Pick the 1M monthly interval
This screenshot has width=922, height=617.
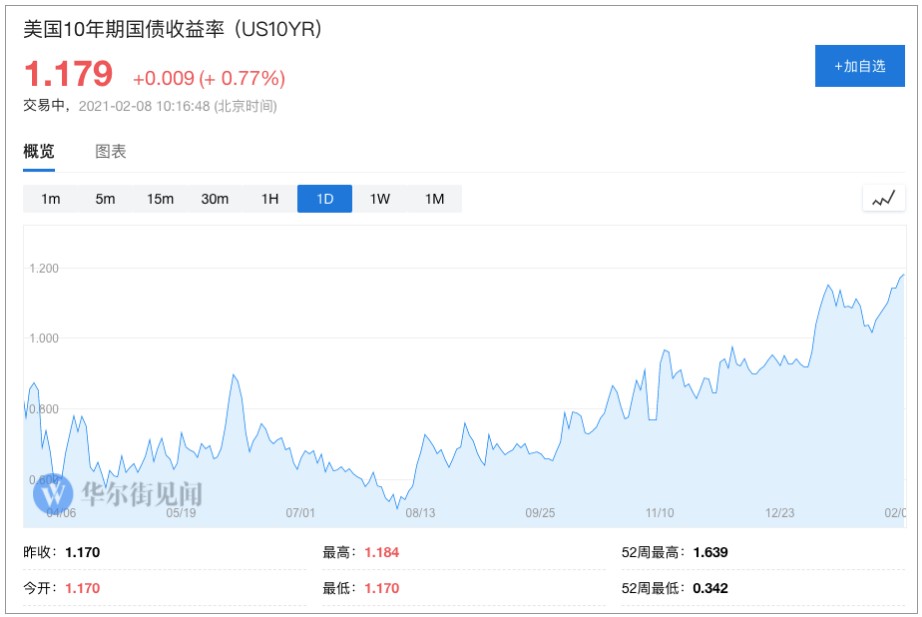coord(434,199)
